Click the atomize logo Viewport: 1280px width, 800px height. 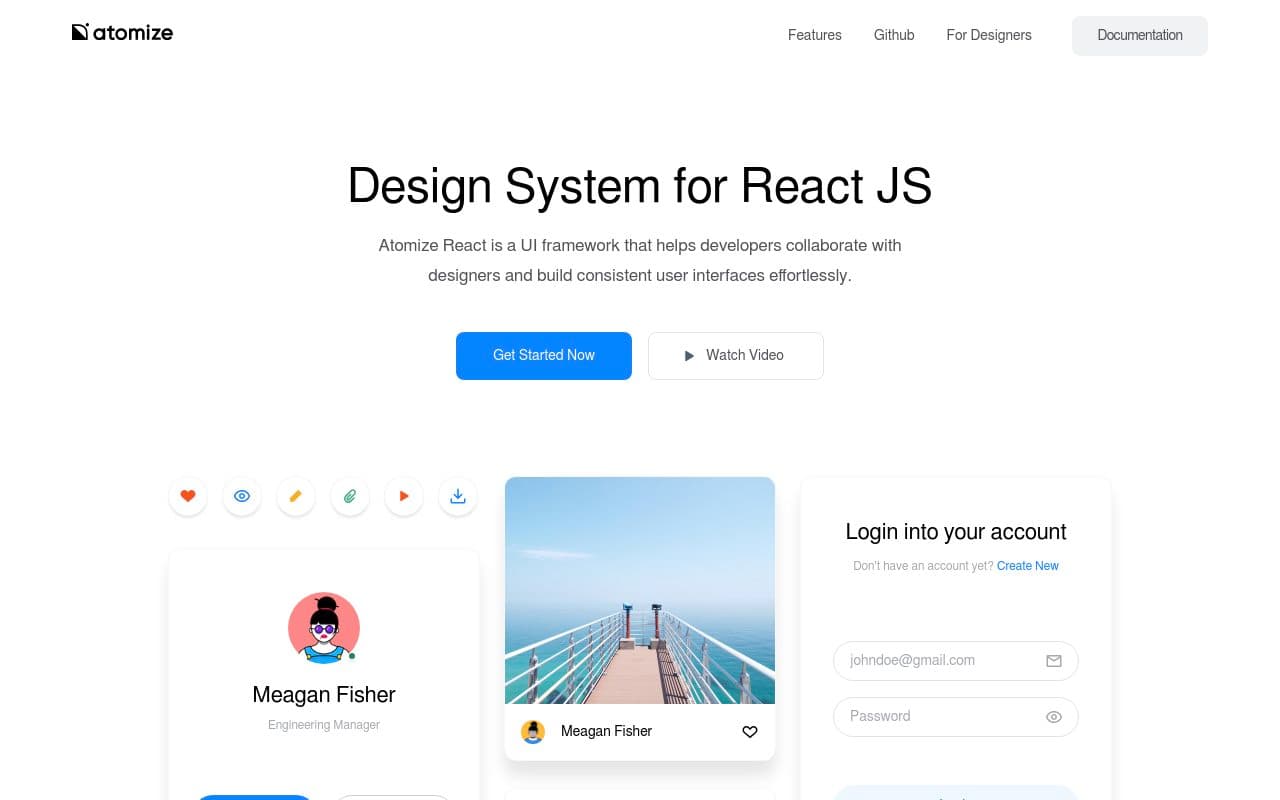click(122, 32)
